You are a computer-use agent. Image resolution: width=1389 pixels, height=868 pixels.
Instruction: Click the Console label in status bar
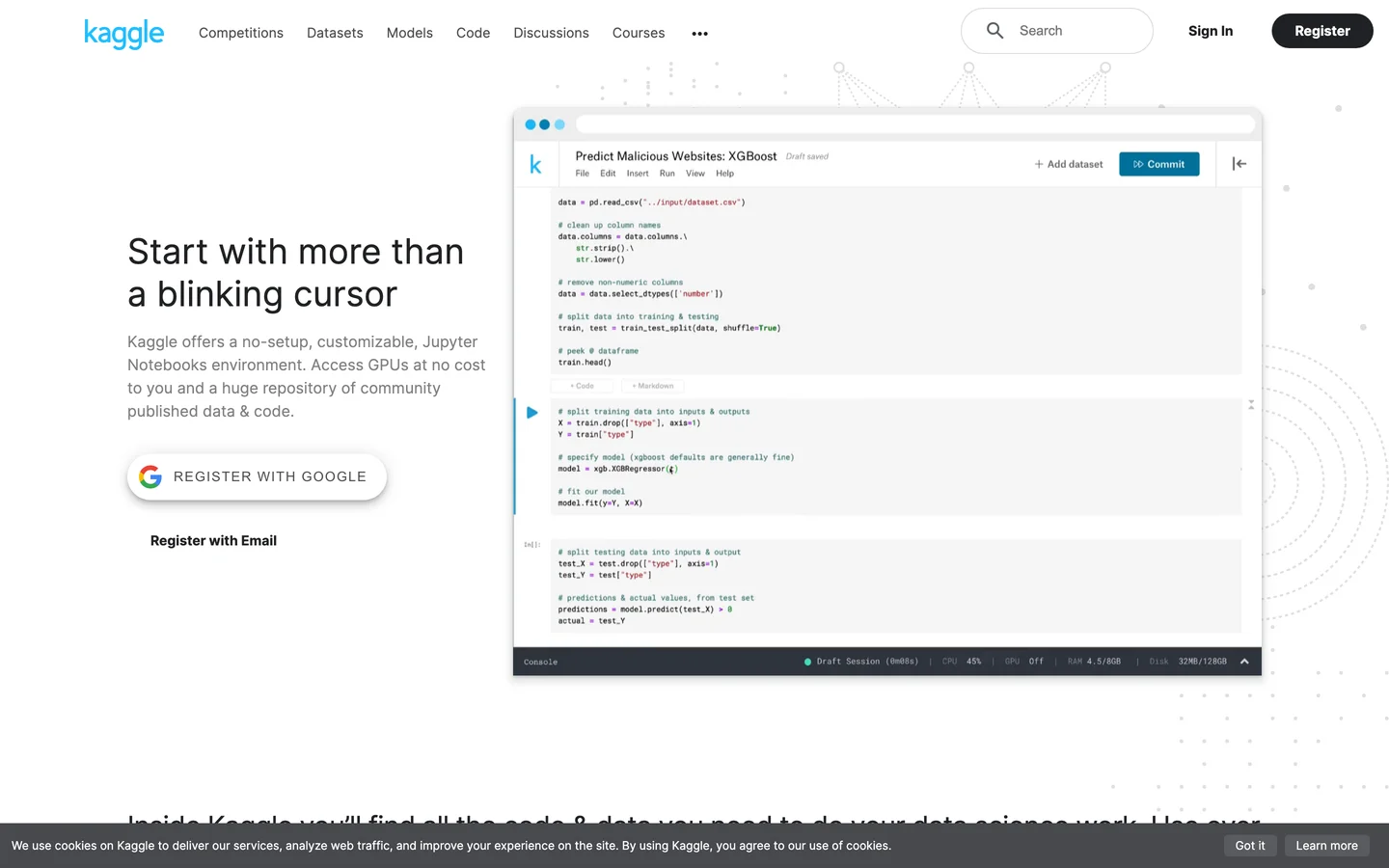[x=540, y=663]
